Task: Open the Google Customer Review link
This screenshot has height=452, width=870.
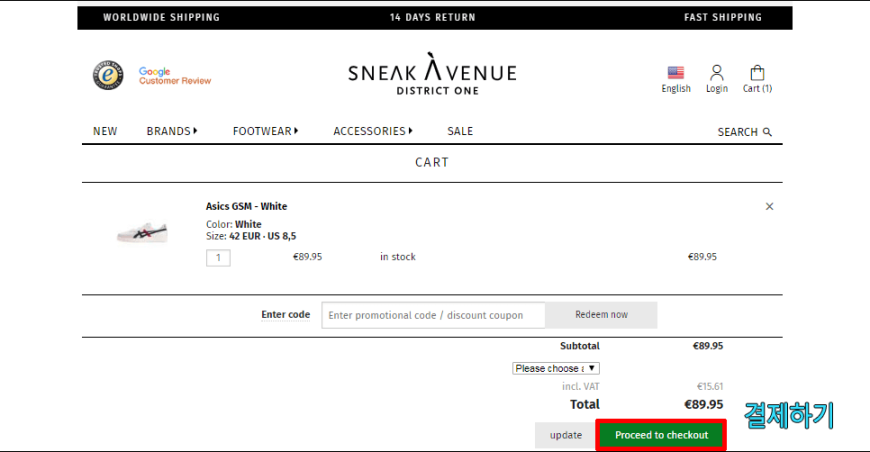Action: tap(175, 76)
